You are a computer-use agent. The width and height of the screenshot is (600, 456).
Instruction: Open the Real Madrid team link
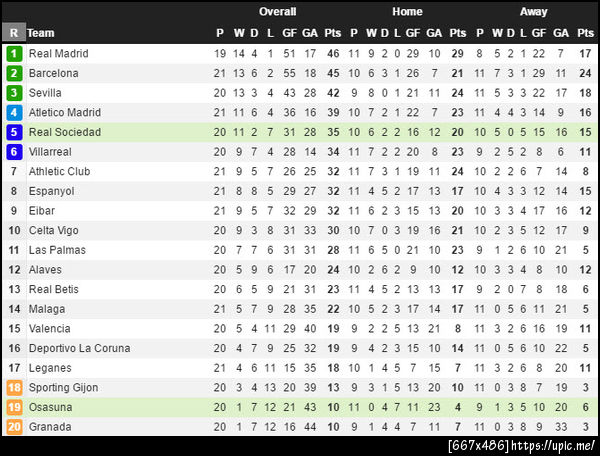(58, 54)
